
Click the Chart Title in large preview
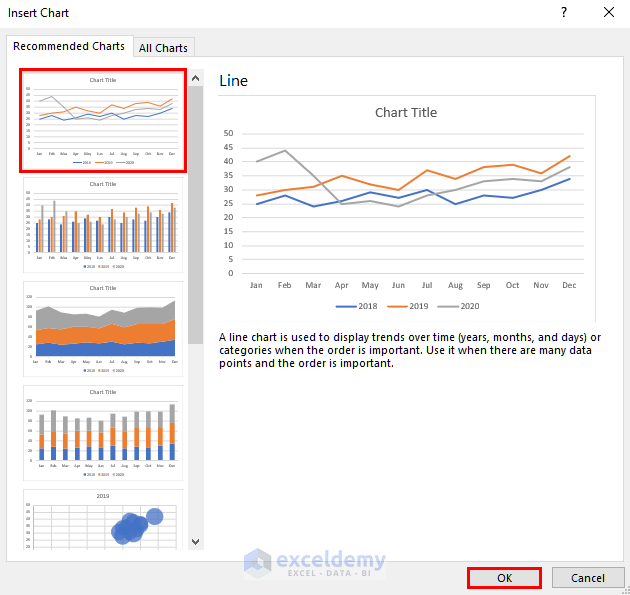pos(406,112)
